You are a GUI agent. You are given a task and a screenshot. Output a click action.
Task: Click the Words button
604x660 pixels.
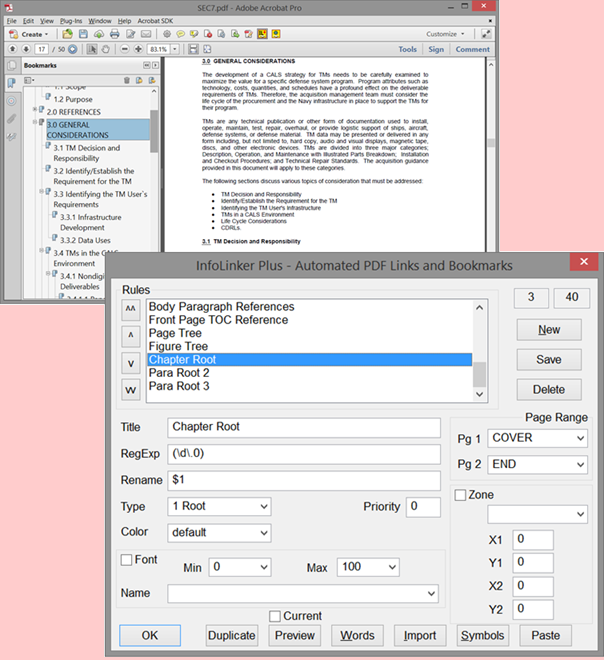[x=357, y=635]
